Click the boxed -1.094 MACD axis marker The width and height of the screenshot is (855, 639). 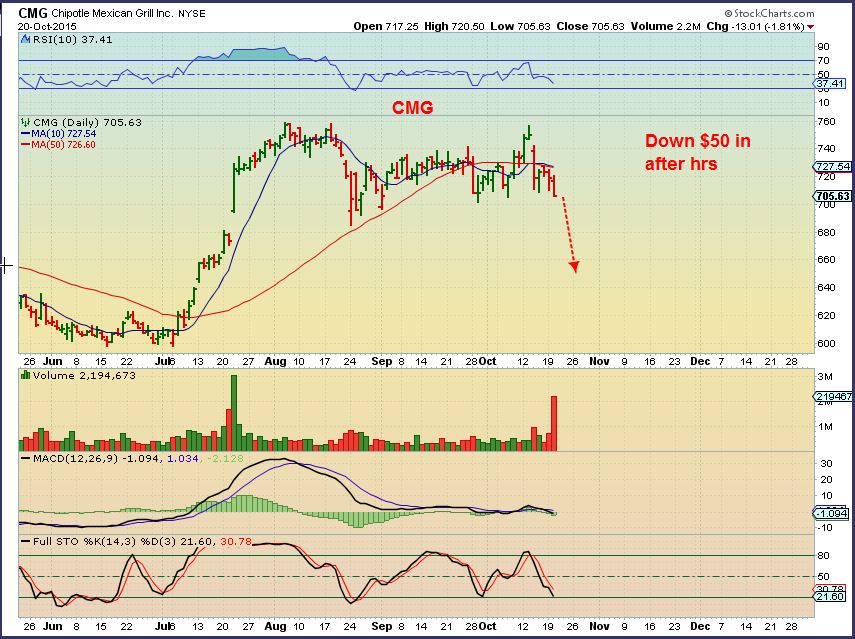[832, 513]
